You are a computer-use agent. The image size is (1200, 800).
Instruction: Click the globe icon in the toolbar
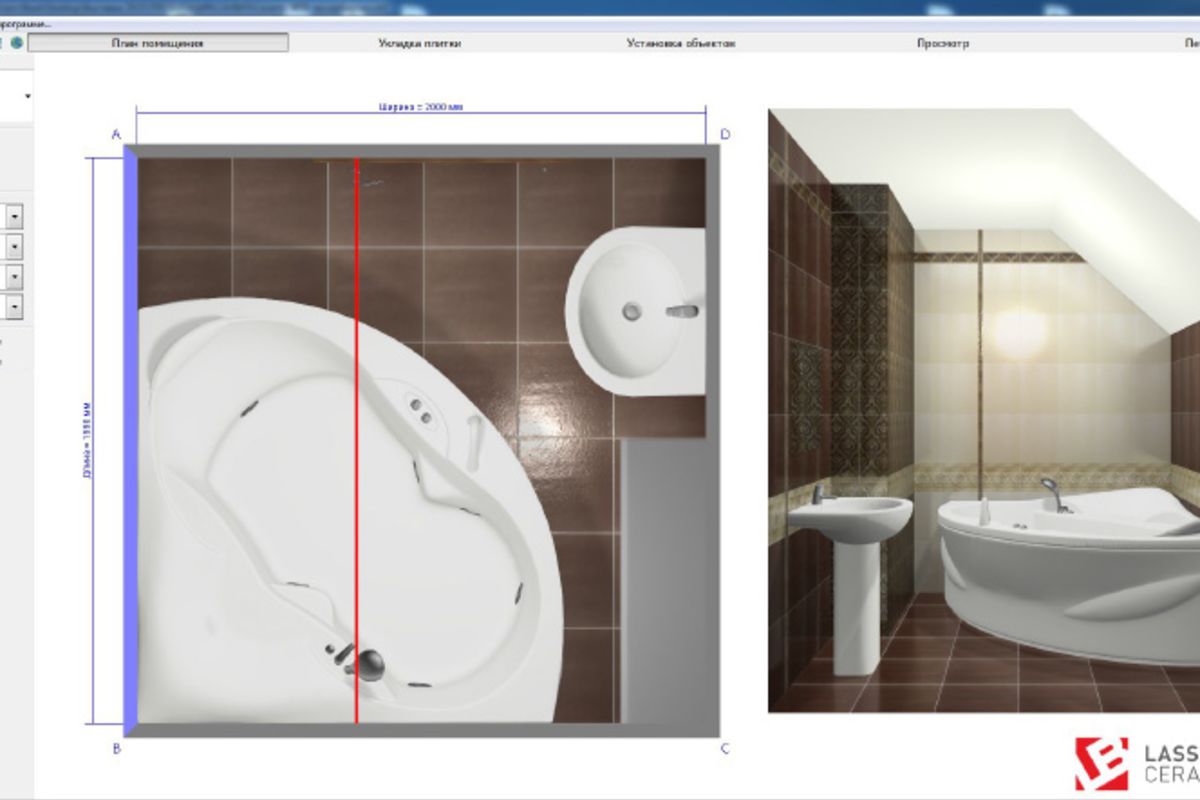pos(17,43)
